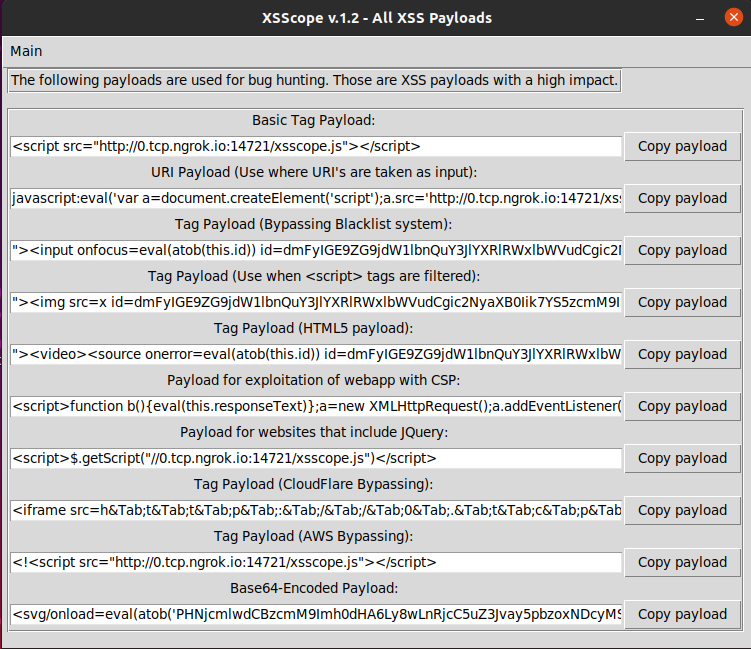Click the img src=x payload field
The width and height of the screenshot is (751, 649).
(x=316, y=302)
